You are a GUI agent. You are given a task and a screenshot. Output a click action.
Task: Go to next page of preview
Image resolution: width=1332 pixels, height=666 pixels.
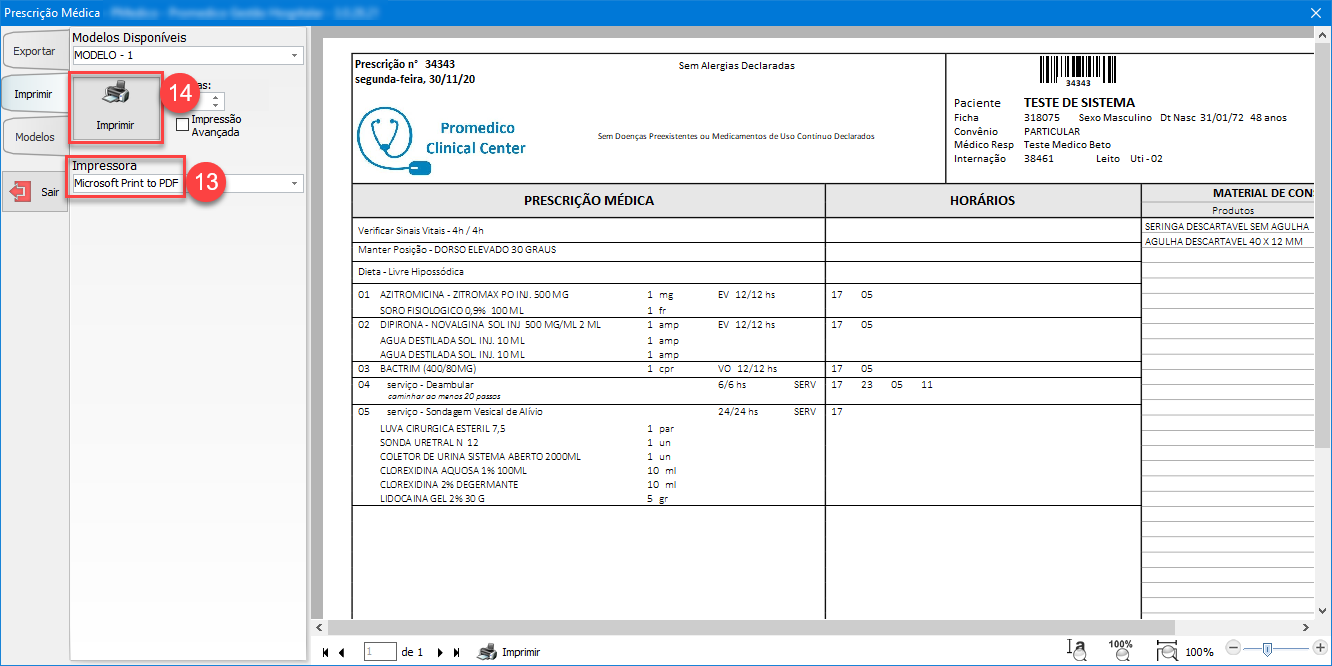(440, 652)
